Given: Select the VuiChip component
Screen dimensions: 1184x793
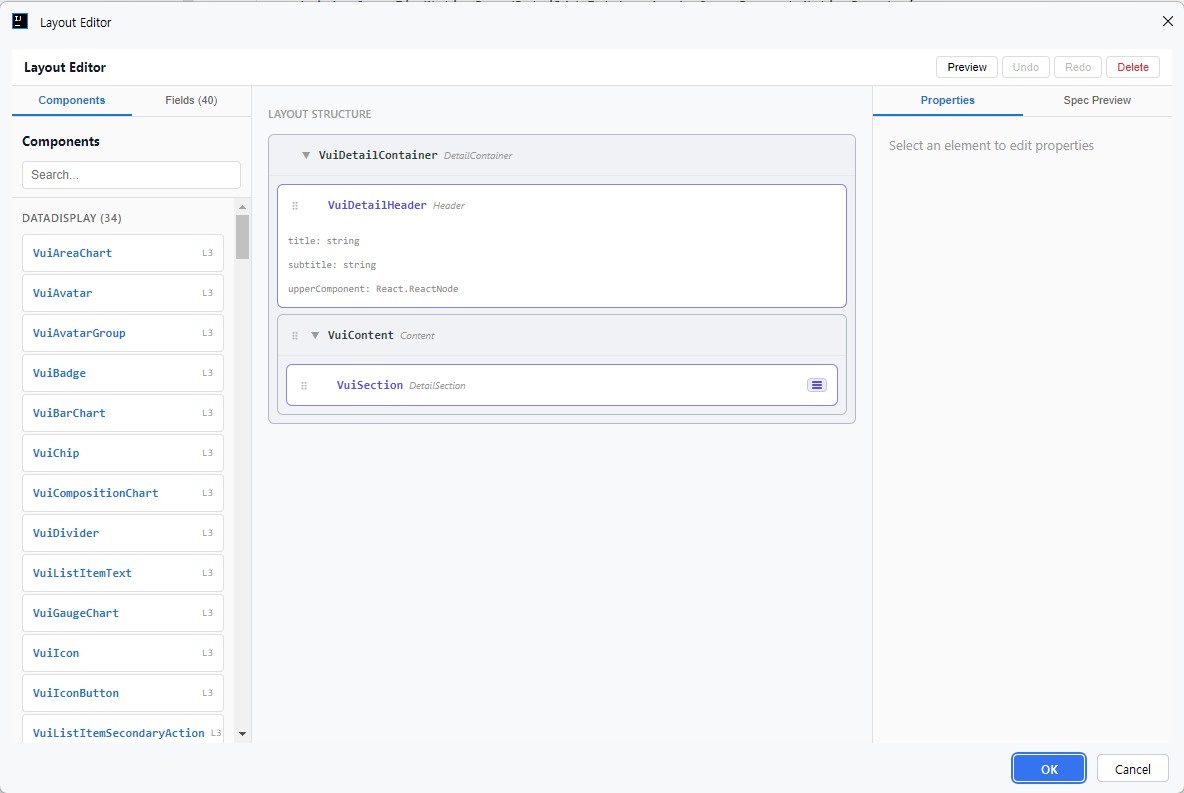Looking at the screenshot, I should click(123, 453).
